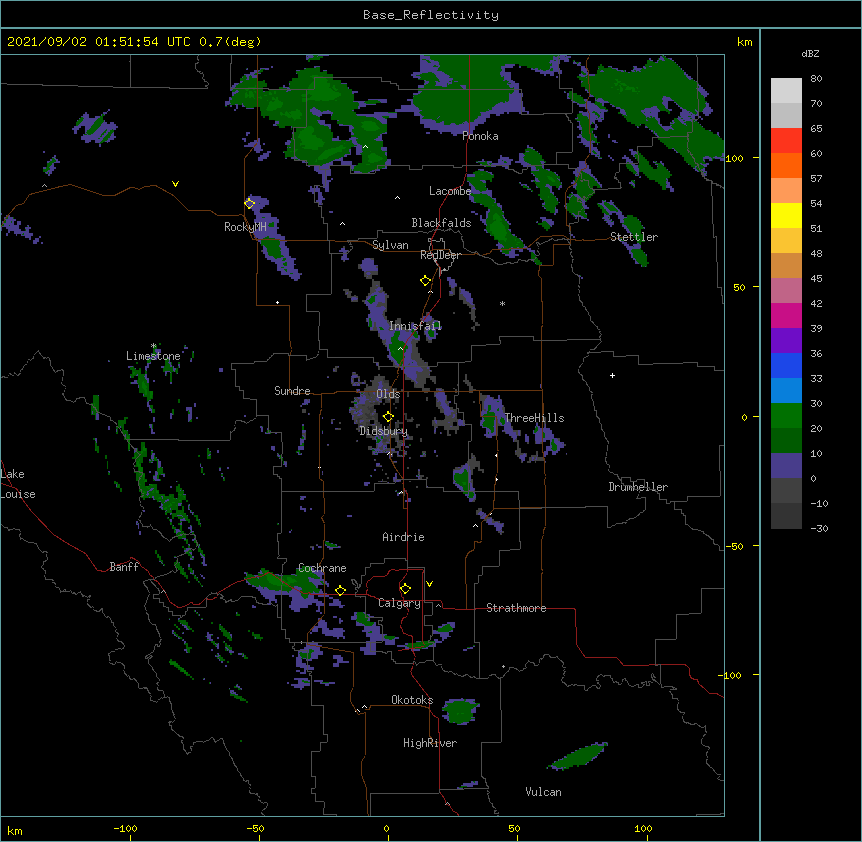862x842 pixels.
Task: Click the yellow marker near RockyMH
Action: pos(250,203)
